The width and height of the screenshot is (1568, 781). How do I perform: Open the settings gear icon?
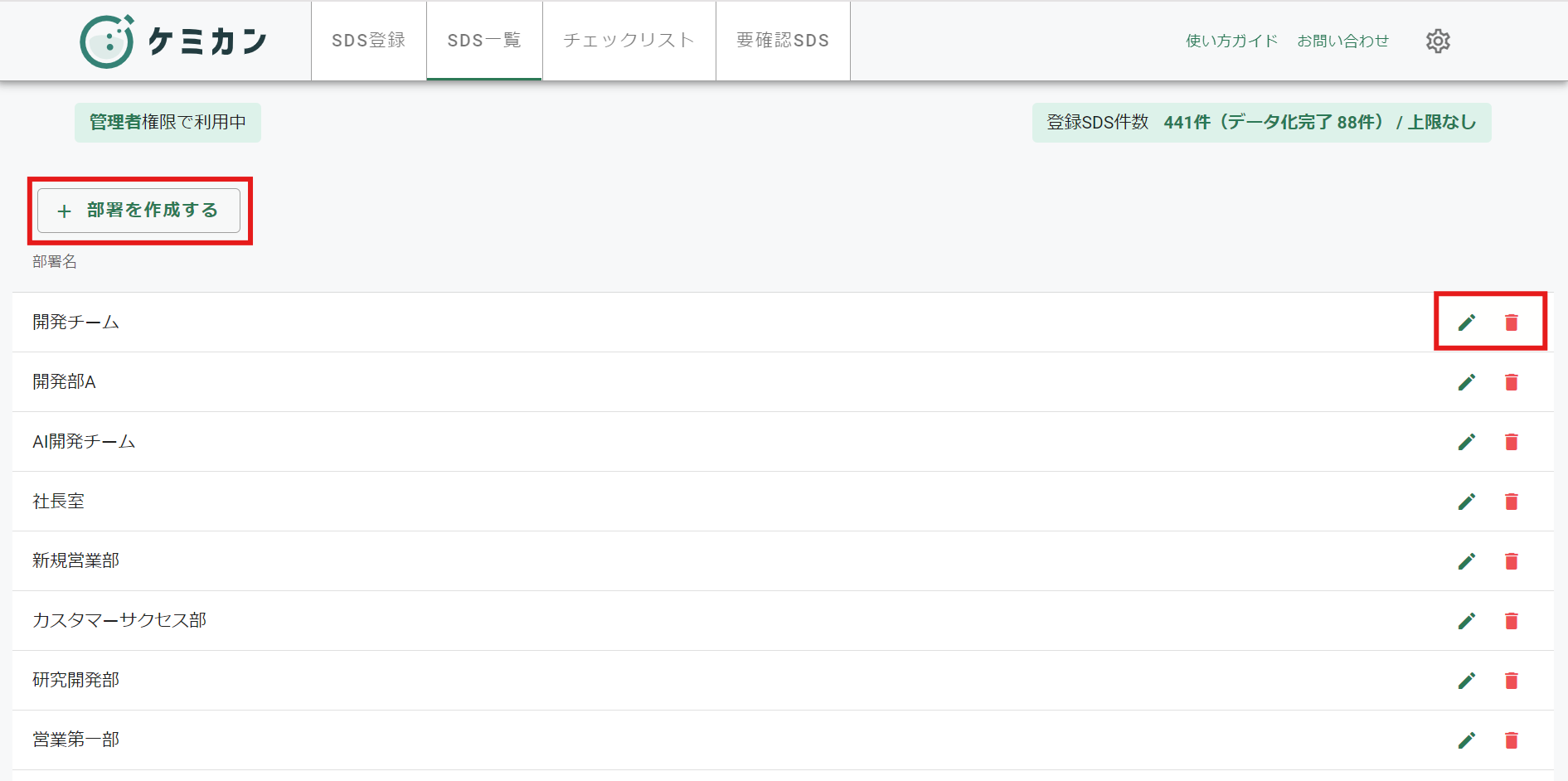click(x=1438, y=41)
